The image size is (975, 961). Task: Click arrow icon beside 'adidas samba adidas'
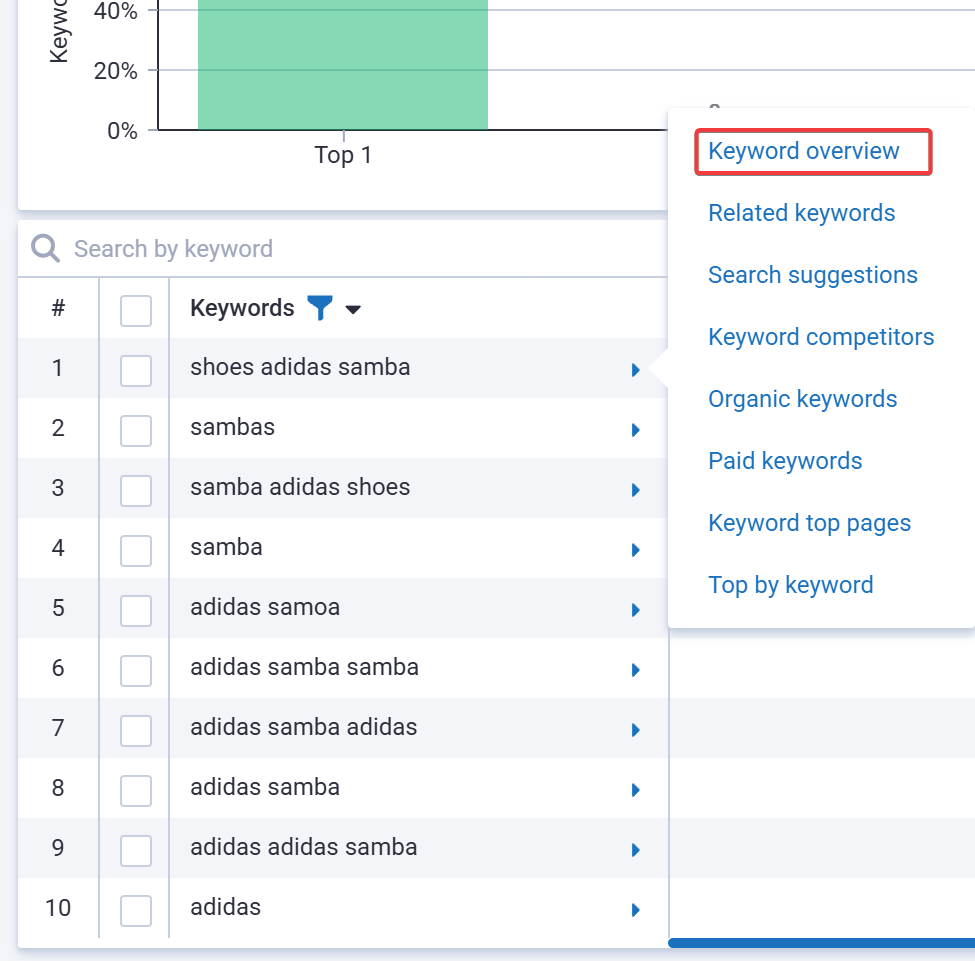tap(635, 730)
